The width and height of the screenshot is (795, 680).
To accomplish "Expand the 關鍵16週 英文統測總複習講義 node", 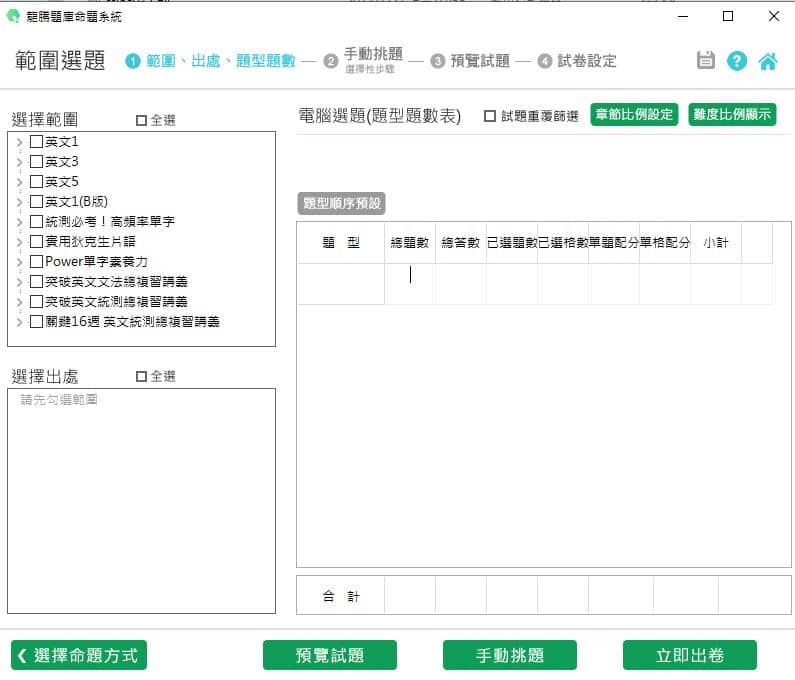I will pos(19,322).
